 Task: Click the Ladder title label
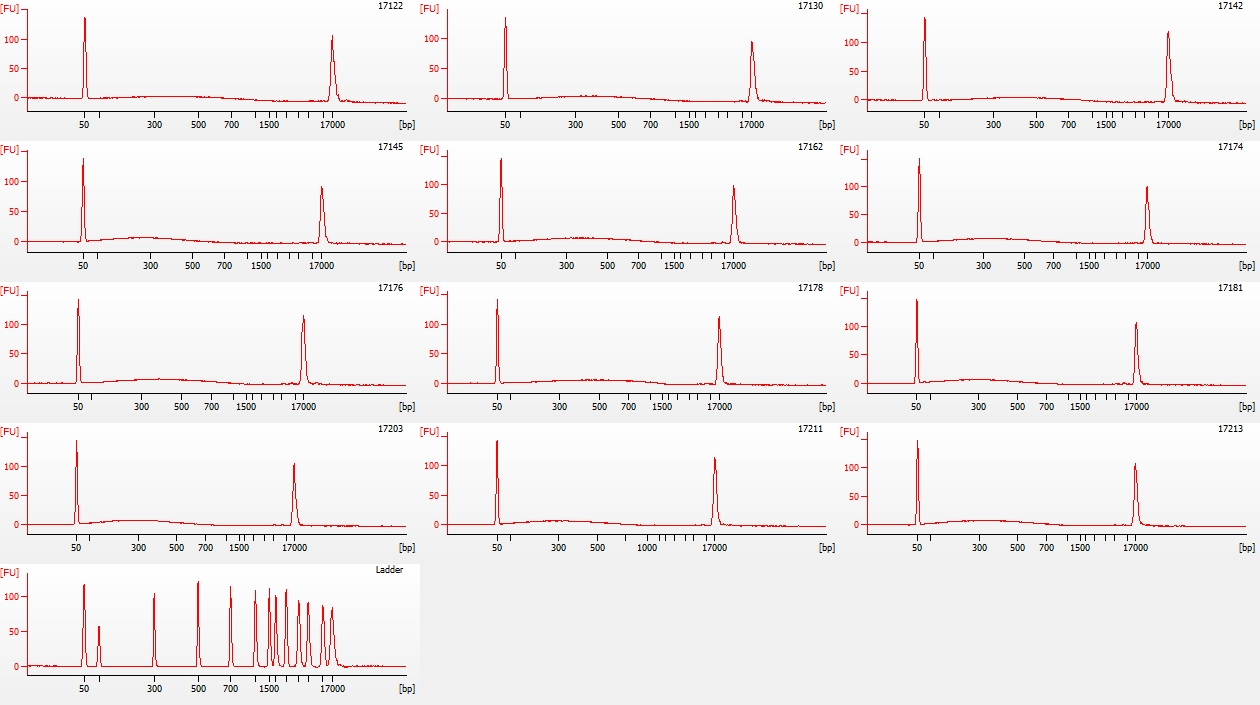tap(389, 569)
